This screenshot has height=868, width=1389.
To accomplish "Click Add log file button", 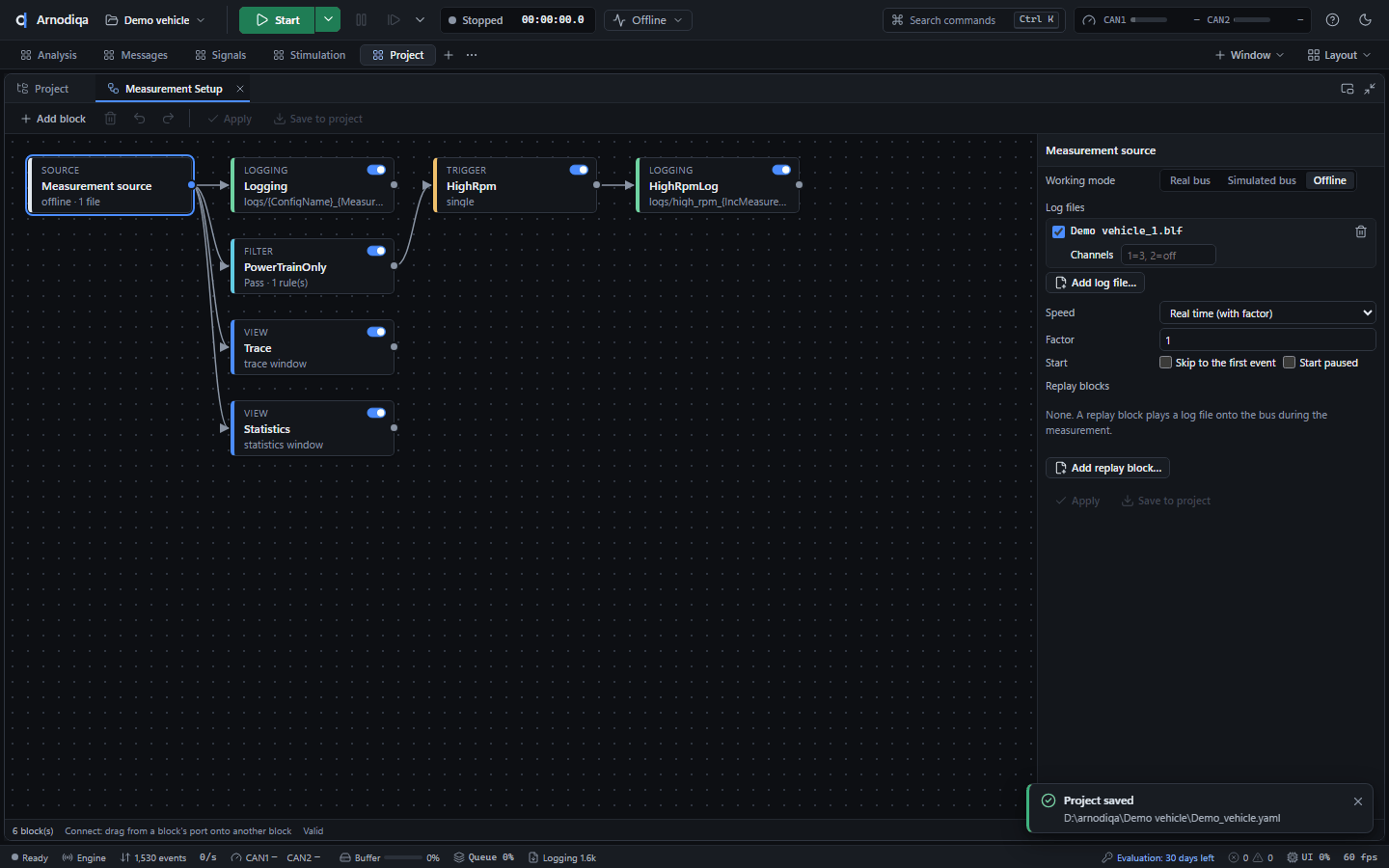I will pyautogui.click(x=1095, y=283).
